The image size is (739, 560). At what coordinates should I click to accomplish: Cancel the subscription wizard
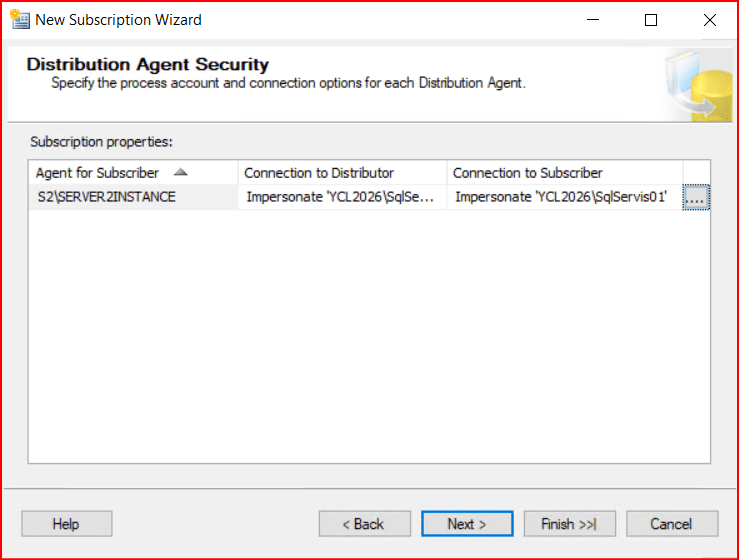point(671,524)
